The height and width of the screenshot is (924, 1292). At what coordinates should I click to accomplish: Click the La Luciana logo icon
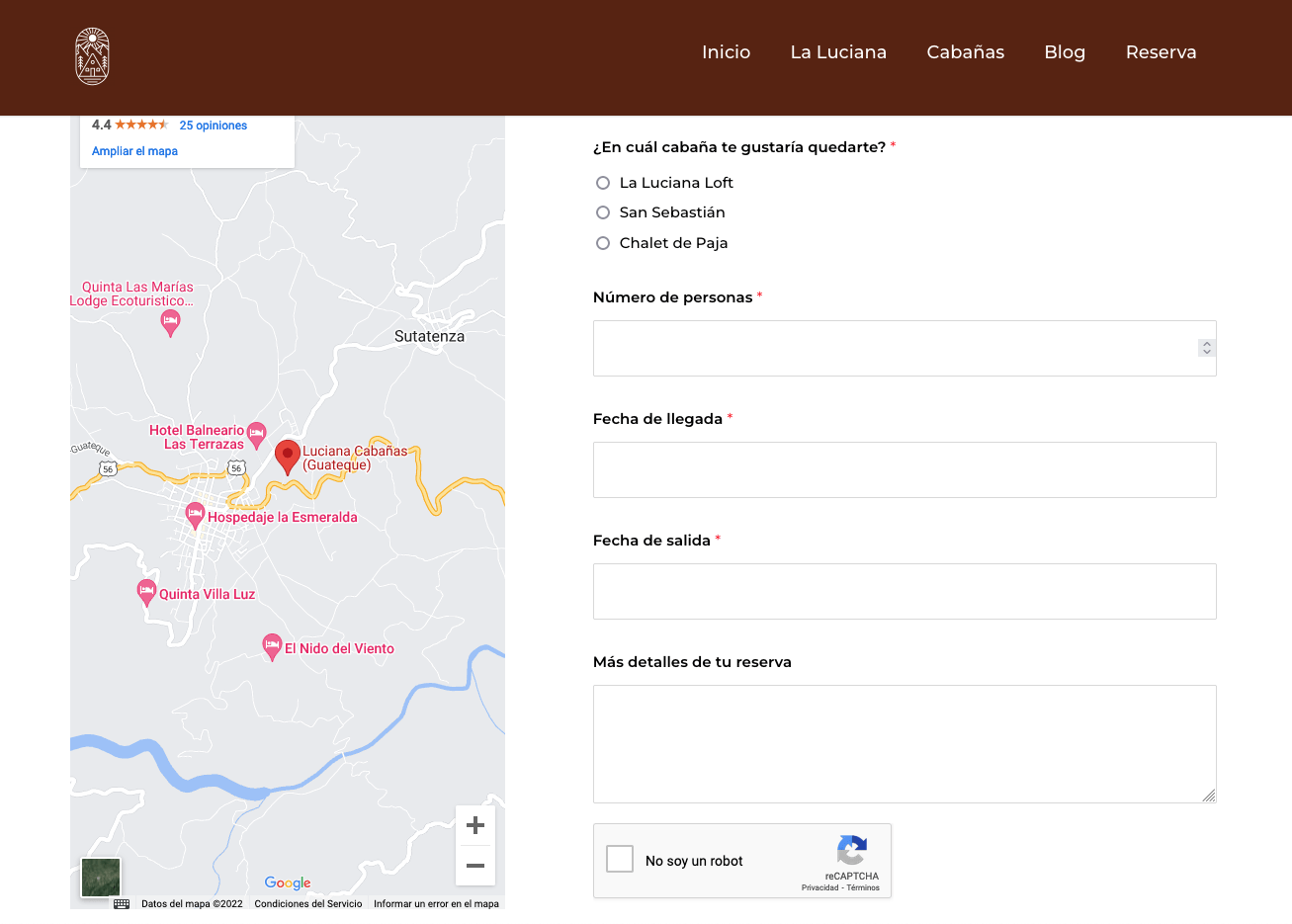tap(92, 56)
